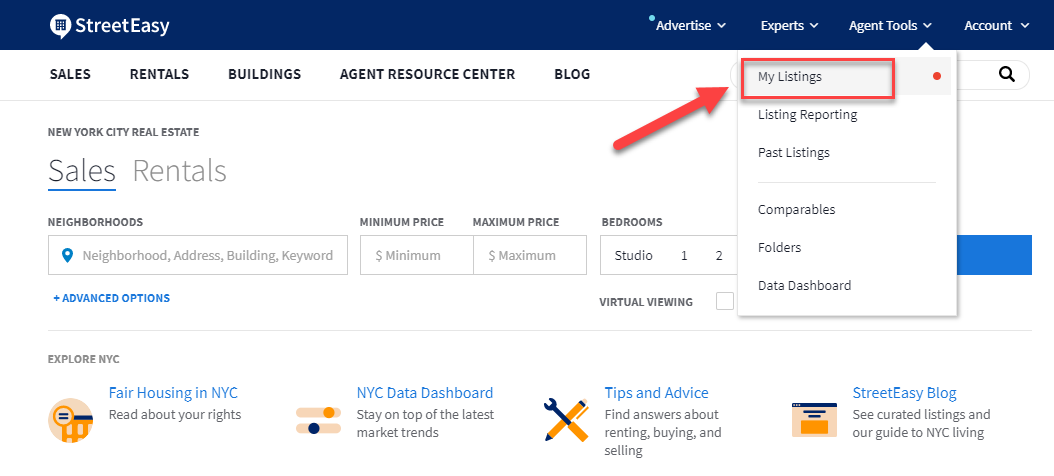This screenshot has width=1054, height=476.
Task: Click the StreetEasy Blog illustration icon
Action: (x=814, y=420)
